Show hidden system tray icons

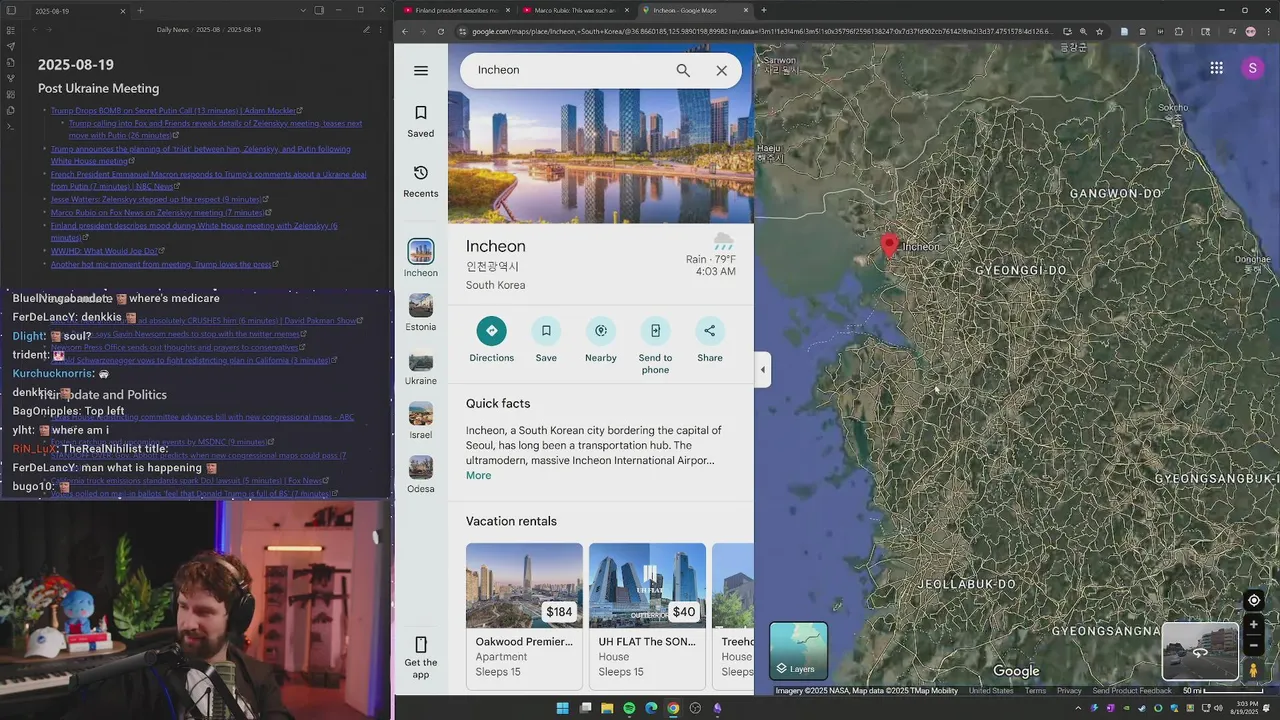(1078, 708)
